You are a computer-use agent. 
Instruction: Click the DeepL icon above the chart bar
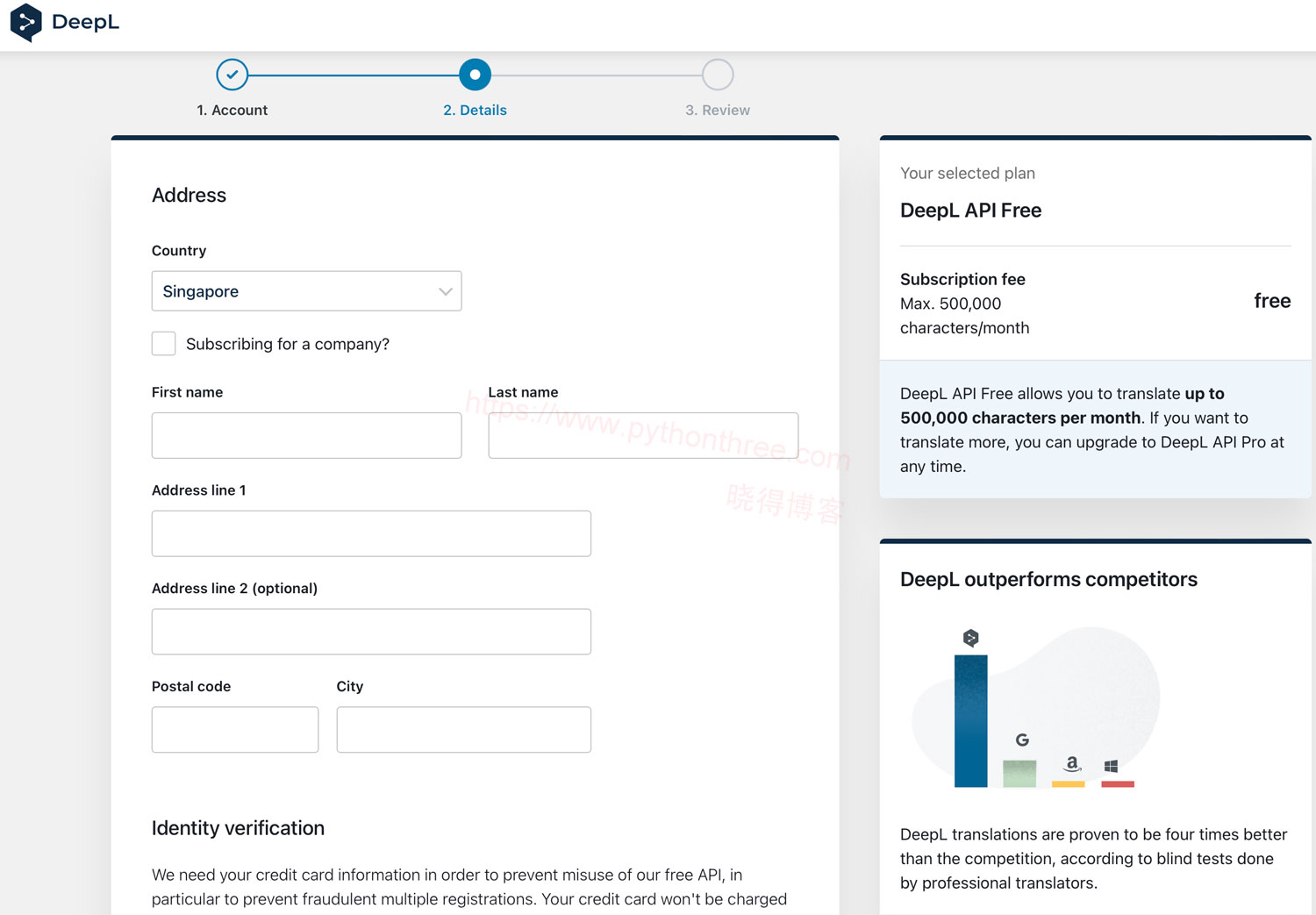point(970,638)
